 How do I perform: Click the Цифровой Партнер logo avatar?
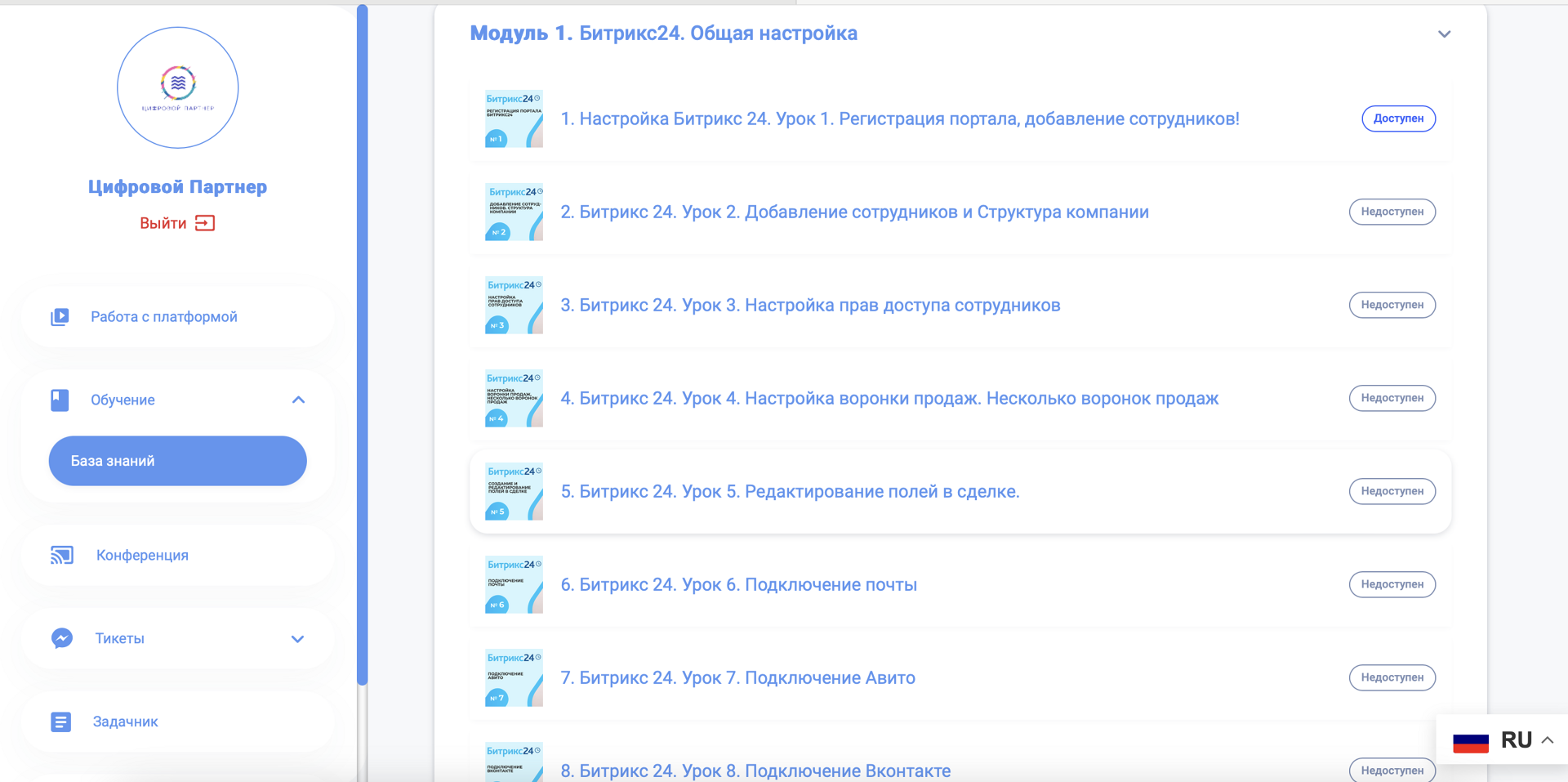click(177, 87)
